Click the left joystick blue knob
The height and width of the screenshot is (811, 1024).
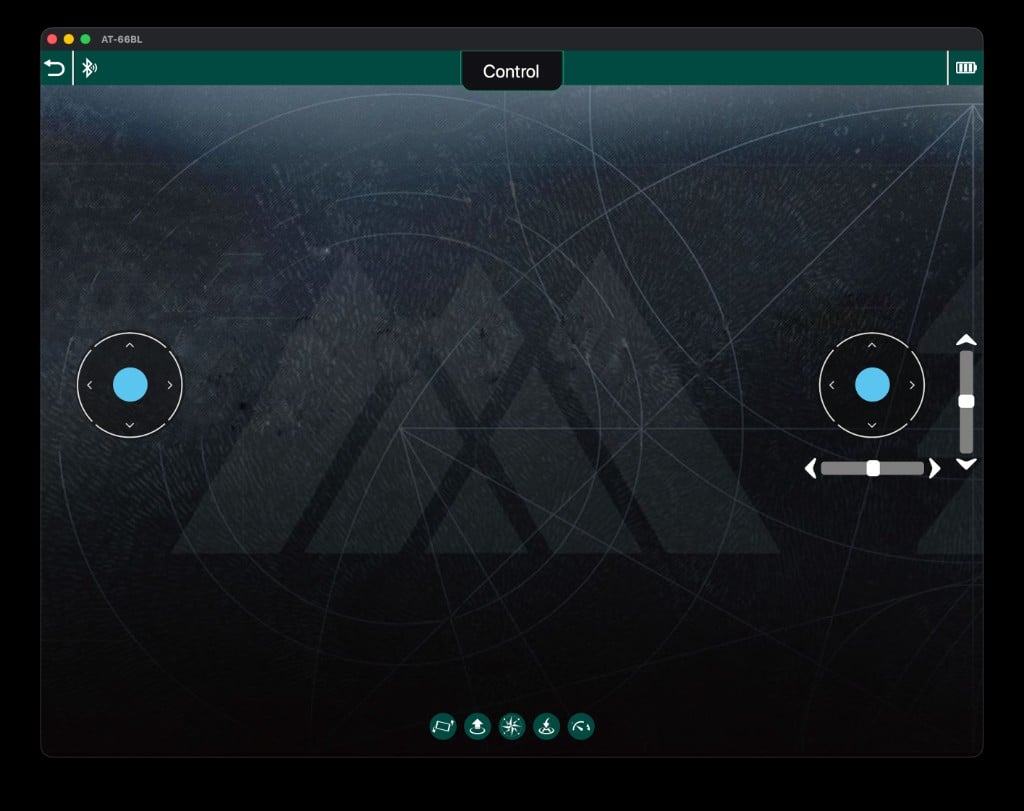click(130, 385)
